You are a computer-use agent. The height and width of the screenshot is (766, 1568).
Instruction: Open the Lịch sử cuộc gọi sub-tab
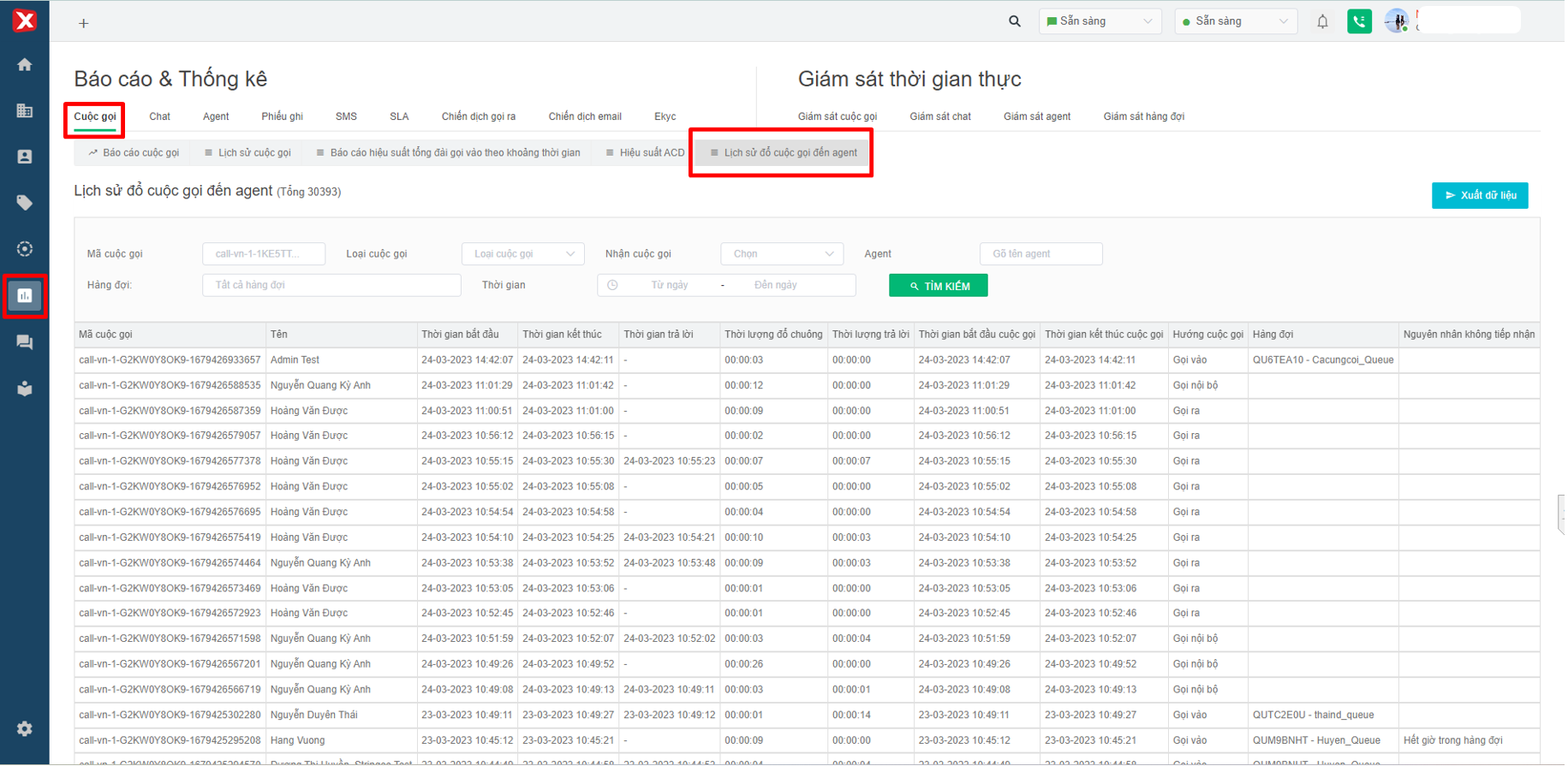pos(247,153)
